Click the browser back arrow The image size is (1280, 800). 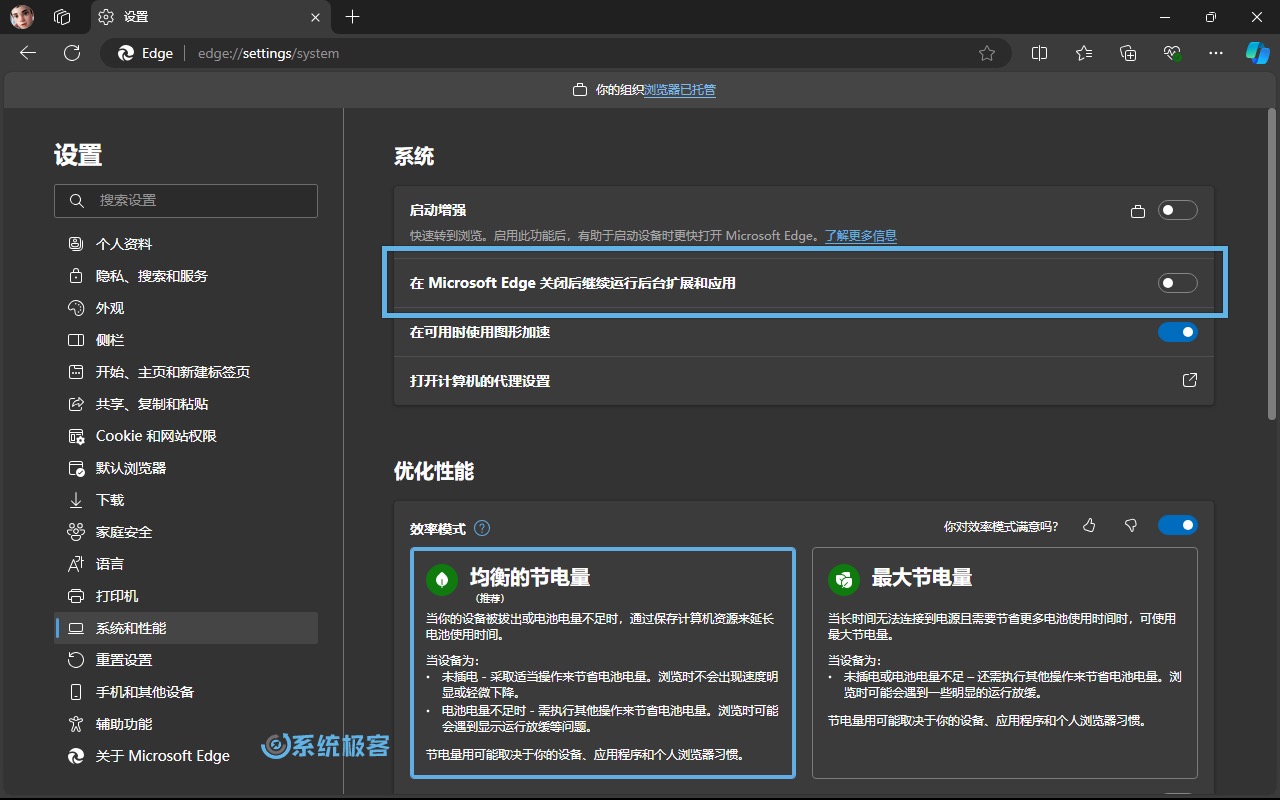pos(28,53)
